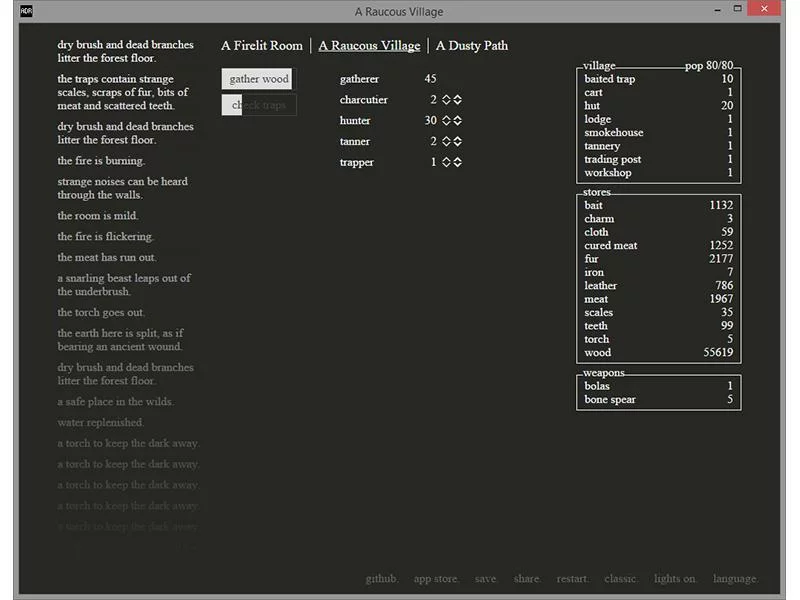This screenshot has width=800, height=600.
Task: Decrease trapper workers by ten
Action: 458,165
